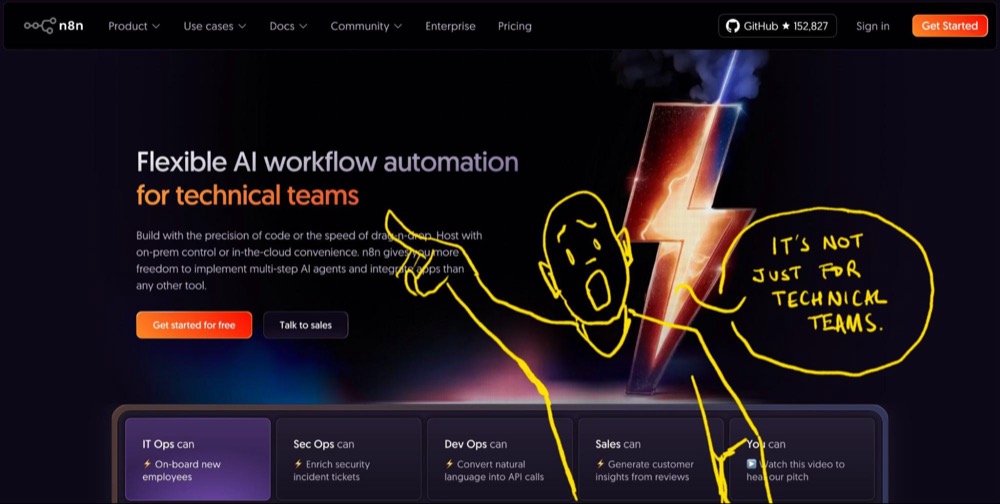Open the Community menu
Screen dimensions: 1000x504
366,26
